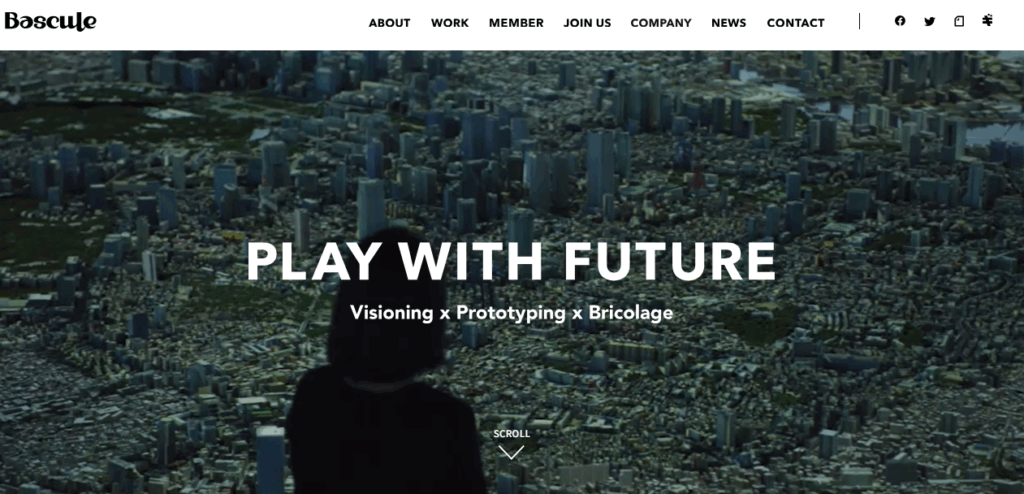Open the NEWS menu item

coord(729,23)
